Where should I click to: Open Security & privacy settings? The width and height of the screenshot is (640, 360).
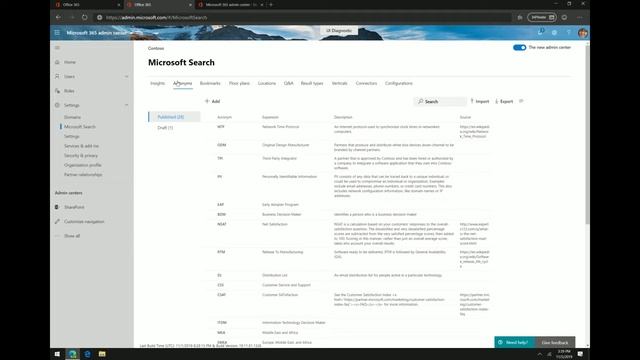pos(81,156)
